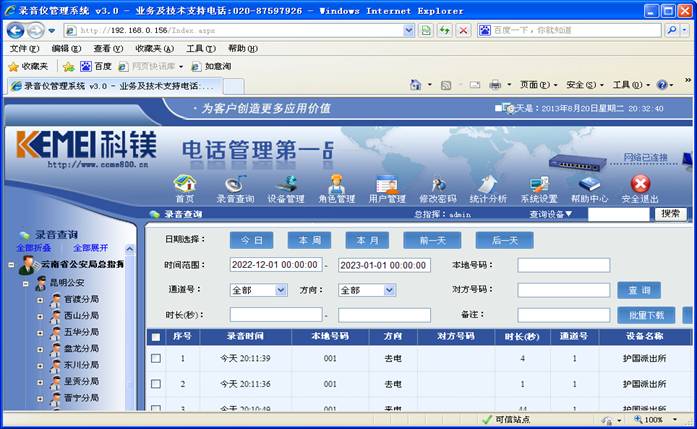Click the 批量下载 batch download button
The width and height of the screenshot is (697, 429).
[646, 315]
